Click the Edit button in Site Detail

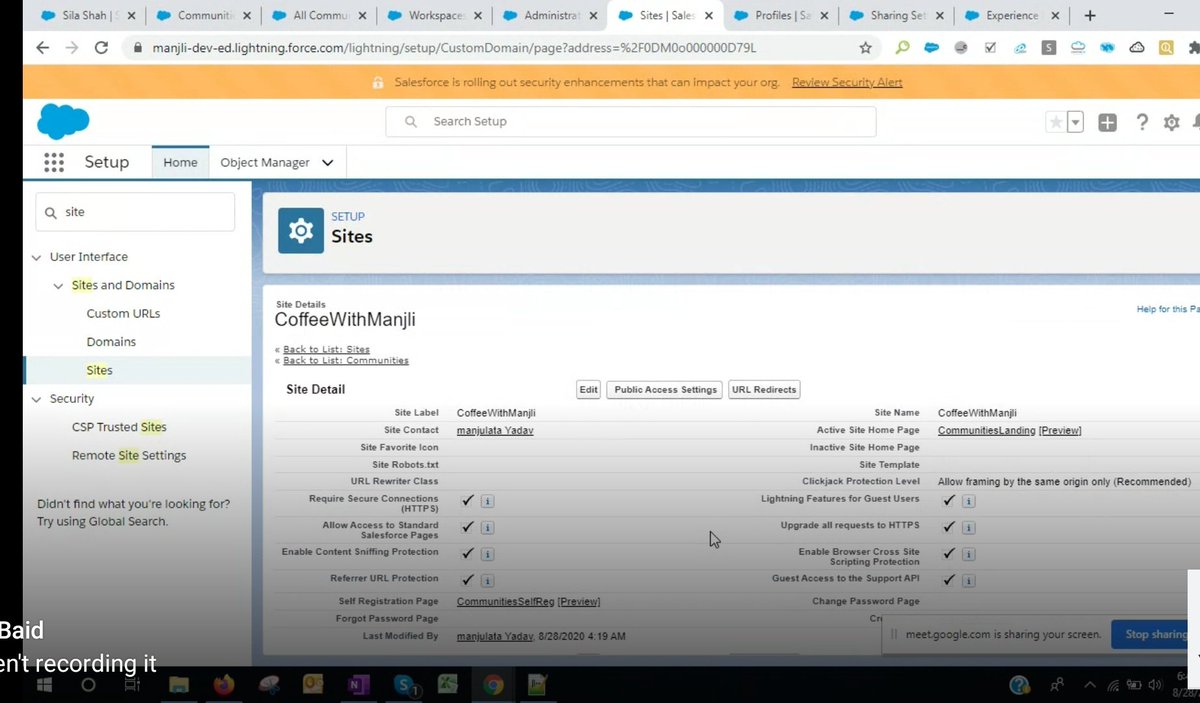coord(588,390)
